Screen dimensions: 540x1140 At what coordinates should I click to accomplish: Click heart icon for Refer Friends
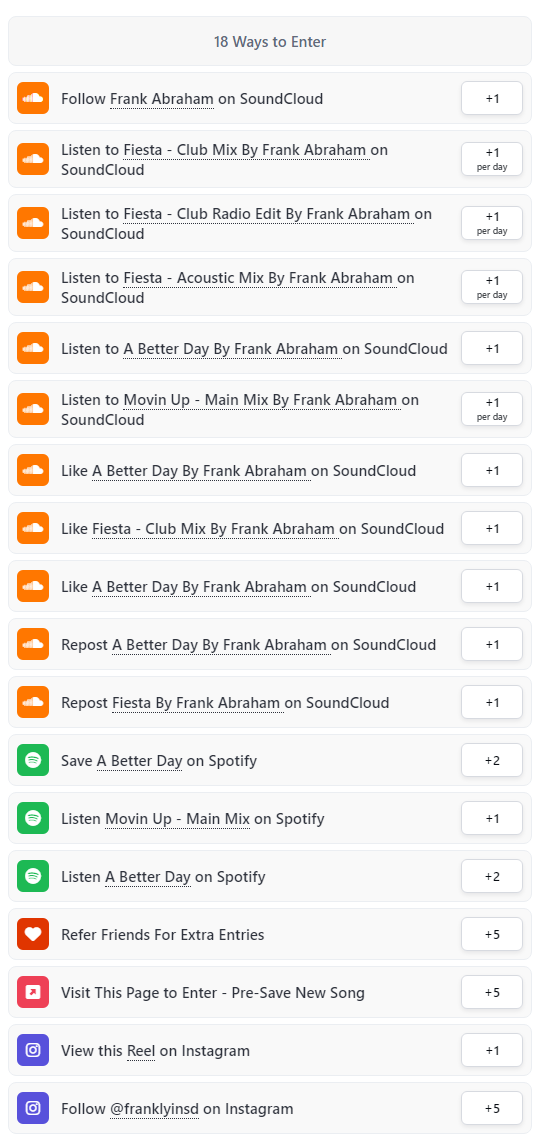[x=33, y=934]
